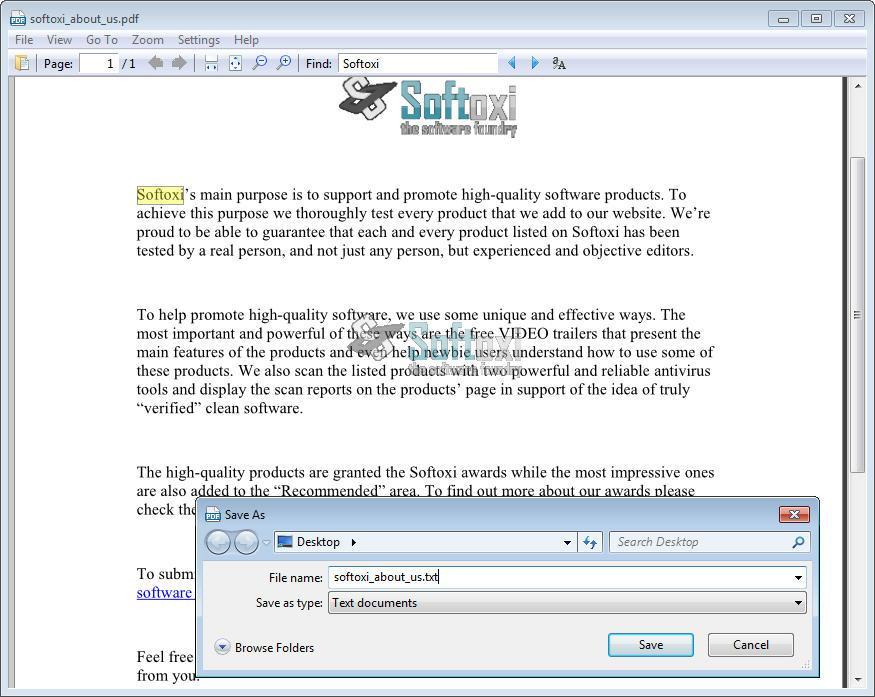The height and width of the screenshot is (697, 875).
Task: Click scrollbar down arrow
Action: point(857,680)
